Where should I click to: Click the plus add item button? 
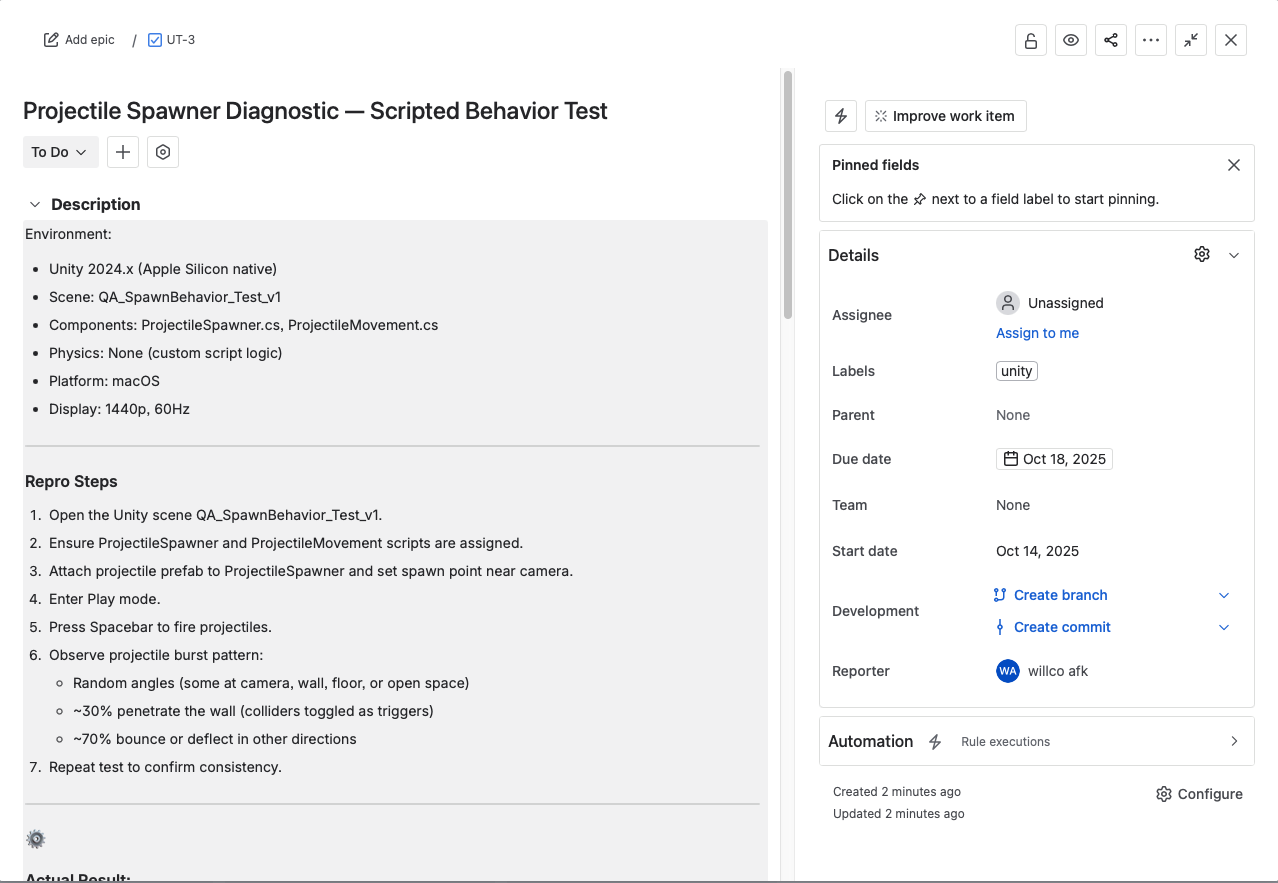123,152
